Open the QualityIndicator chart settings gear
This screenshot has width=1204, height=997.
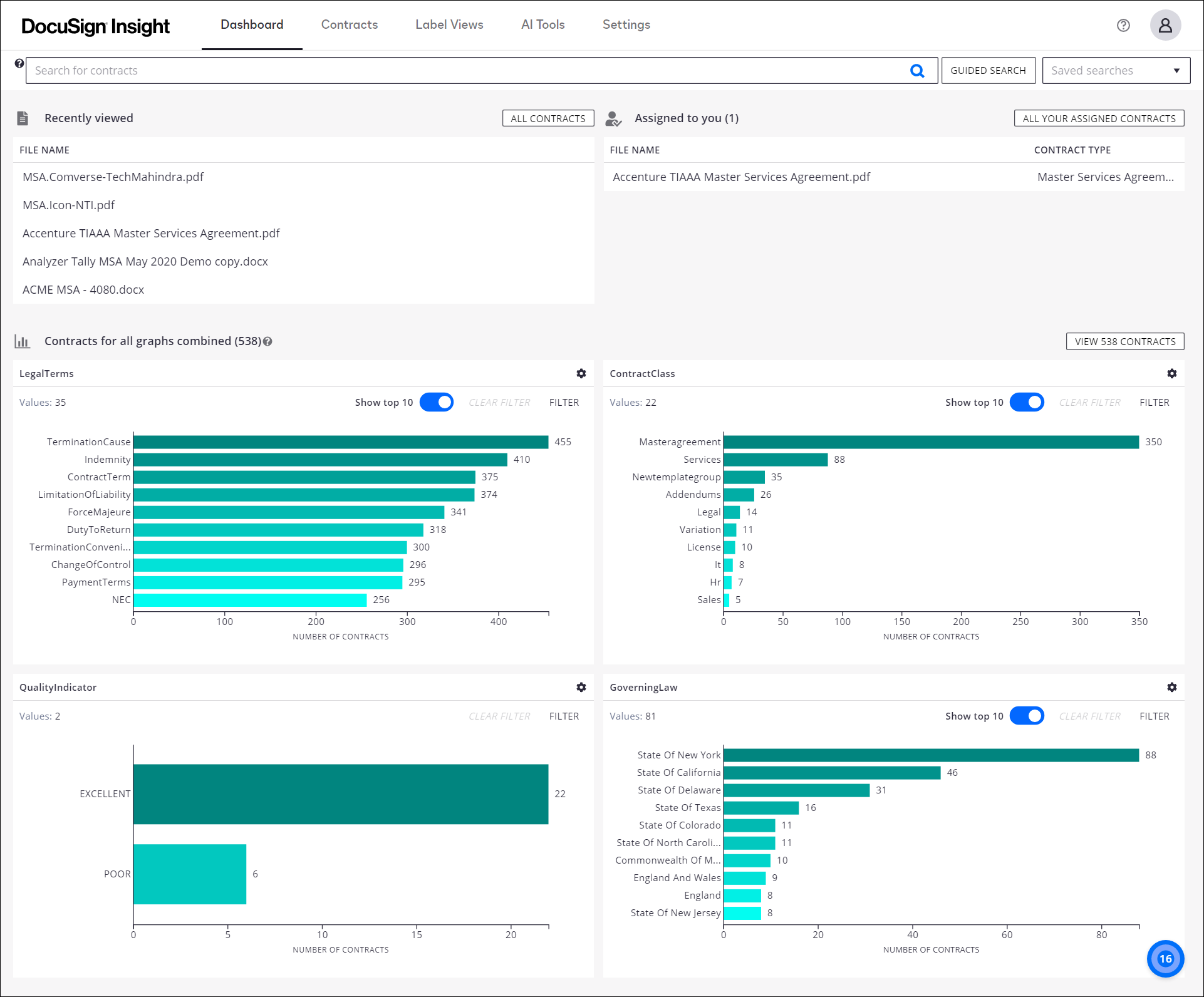point(581,687)
